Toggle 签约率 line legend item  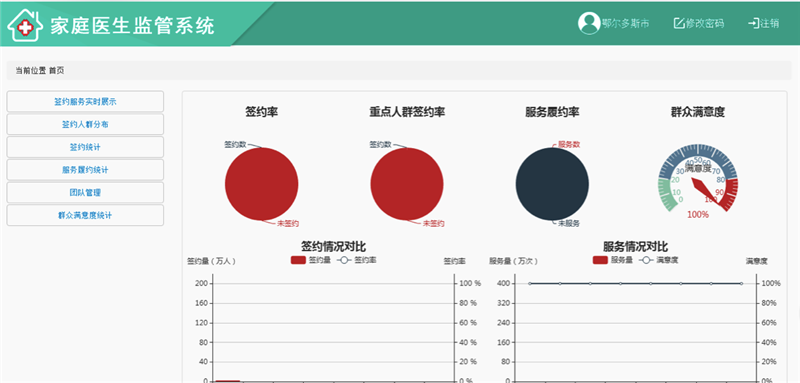[358, 260]
